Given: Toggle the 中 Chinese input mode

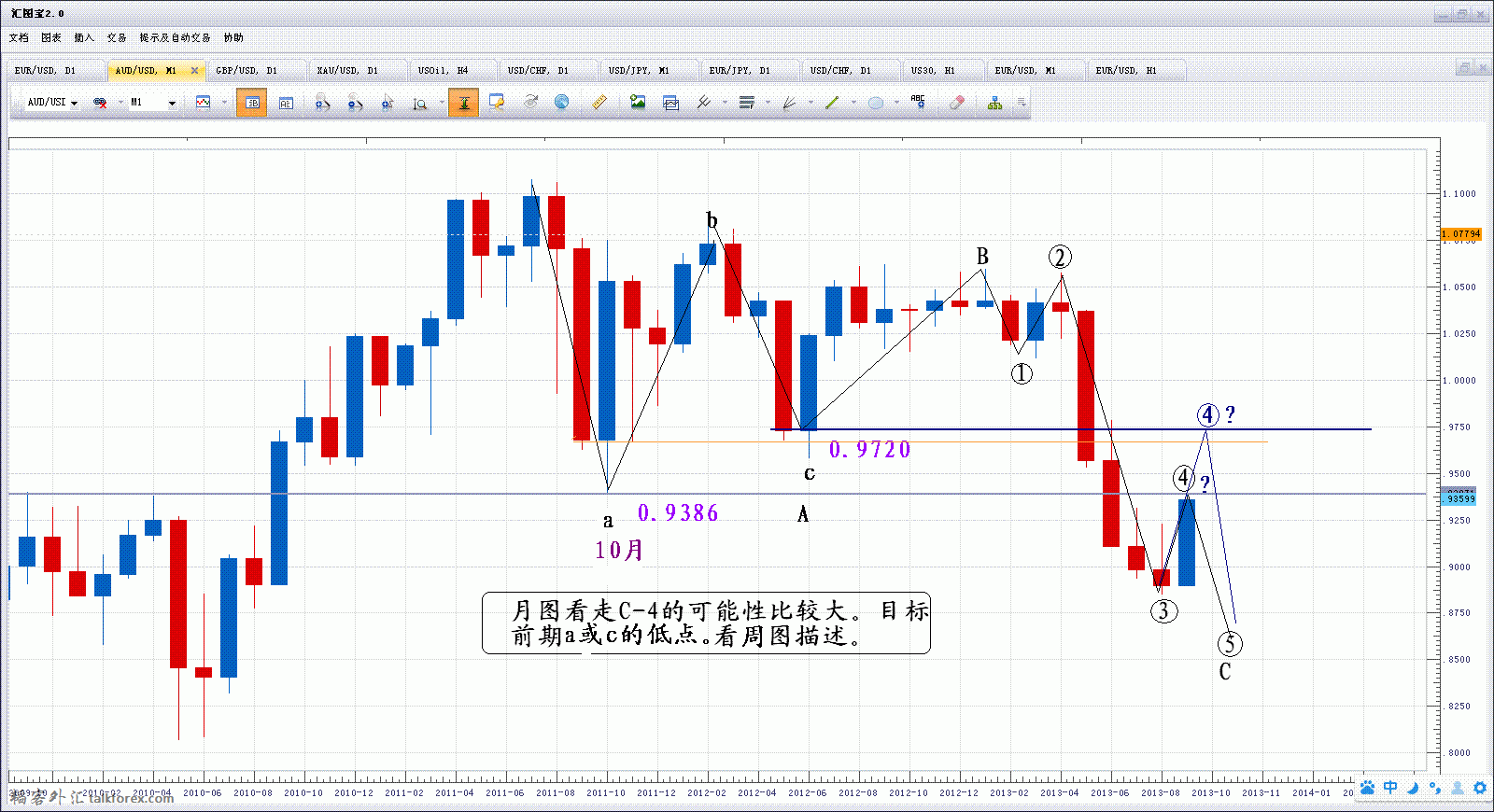Looking at the screenshot, I should click(1390, 788).
